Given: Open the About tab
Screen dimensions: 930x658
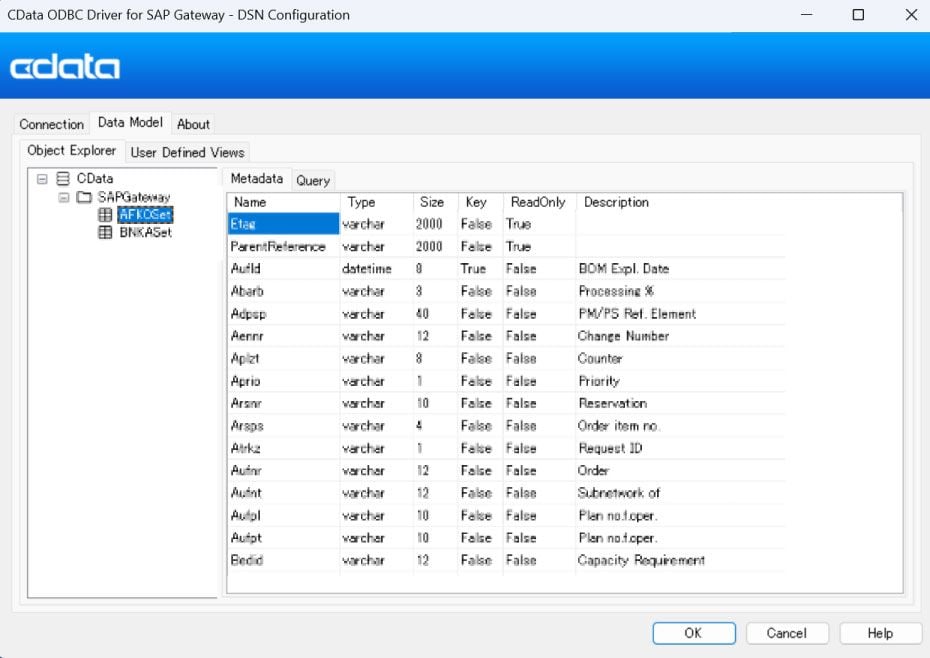Looking at the screenshot, I should tap(193, 124).
